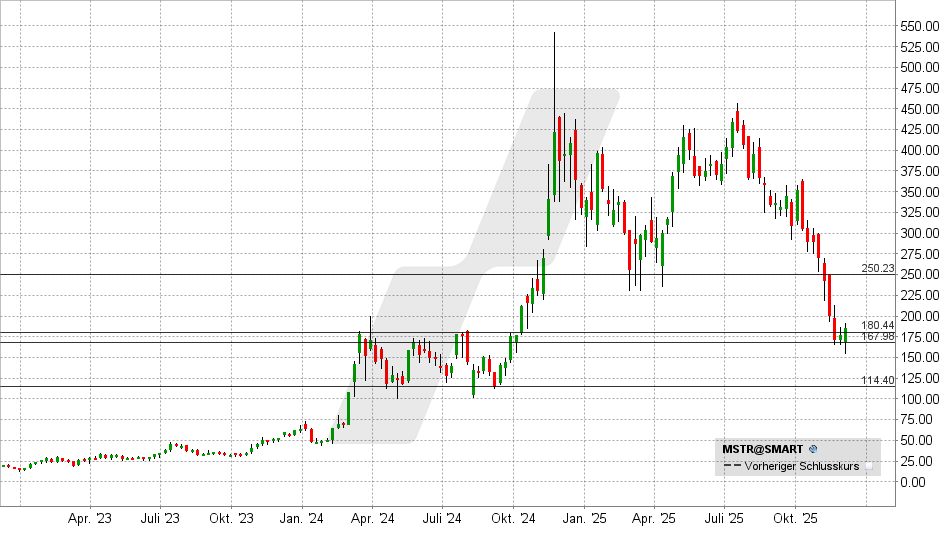Click the 425.00 price axis label
The image size is (948, 534).
920,130
